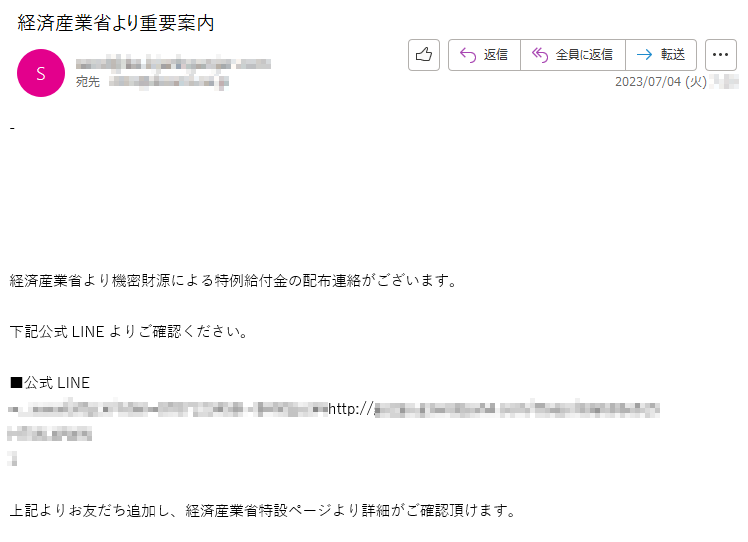Screen dimensions: 748x542
Task: Open the more actions ellipsis menu
Action: point(720,55)
